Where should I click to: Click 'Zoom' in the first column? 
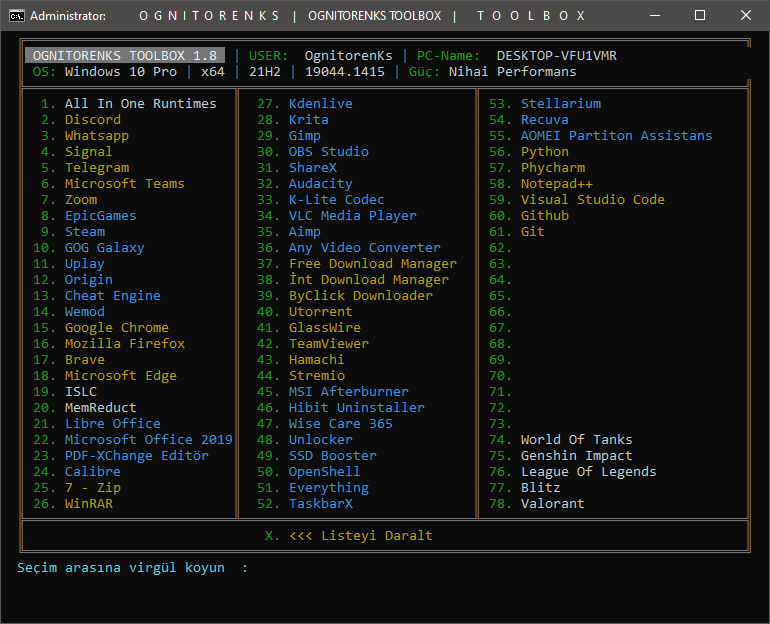click(x=81, y=200)
